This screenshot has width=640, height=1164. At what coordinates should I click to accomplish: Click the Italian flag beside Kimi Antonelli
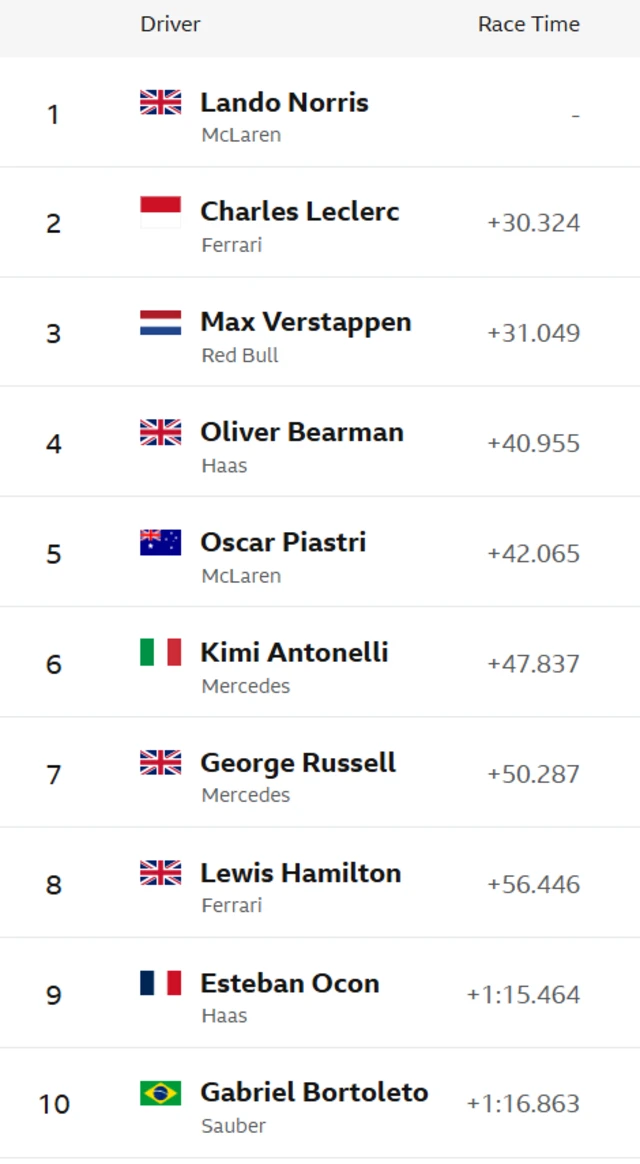coord(160,652)
